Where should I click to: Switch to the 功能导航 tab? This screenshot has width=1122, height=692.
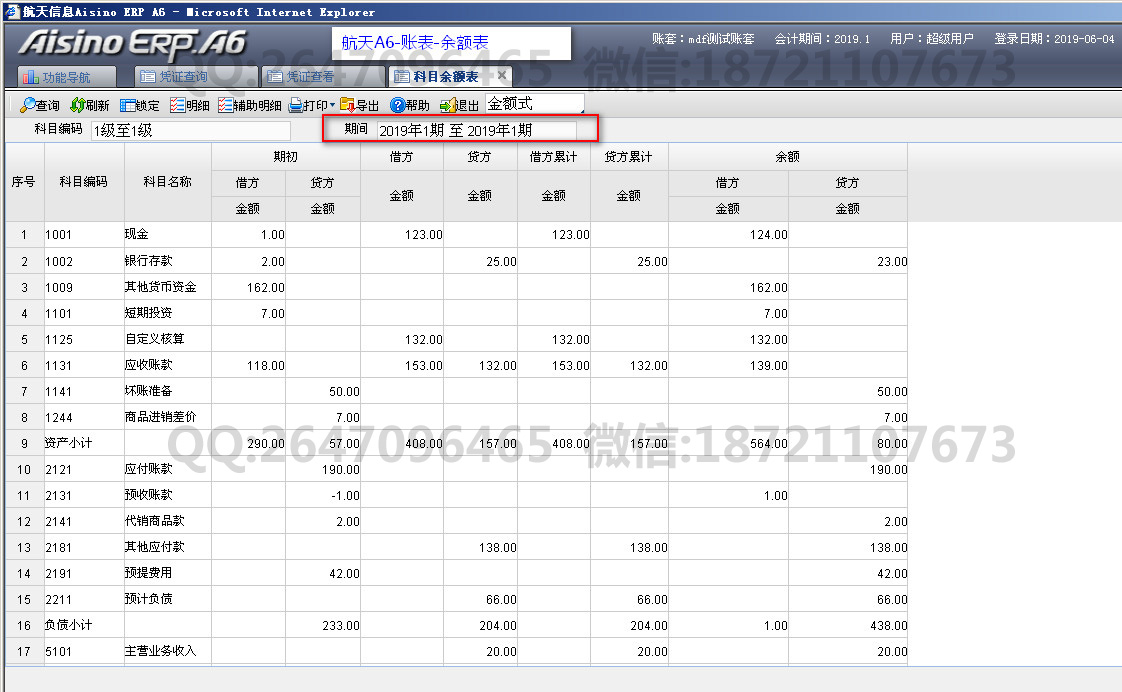(66, 77)
